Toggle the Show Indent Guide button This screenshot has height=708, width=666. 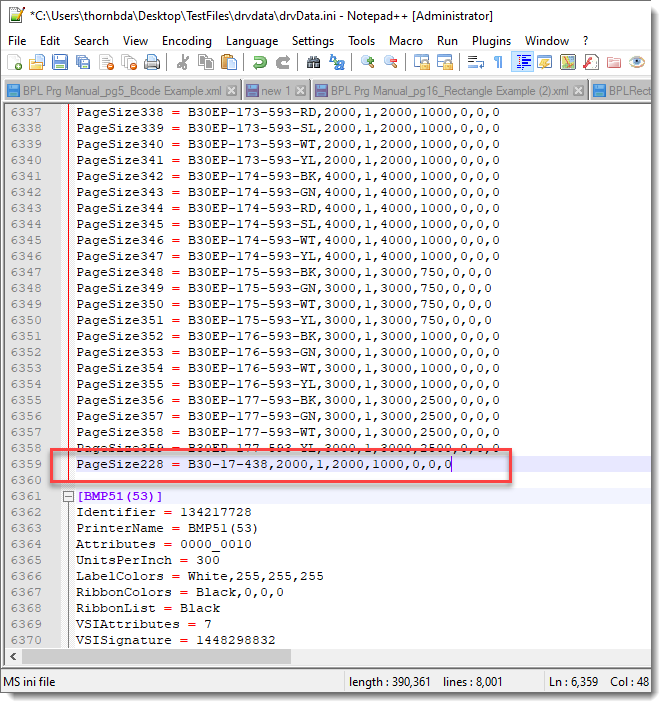pos(522,62)
